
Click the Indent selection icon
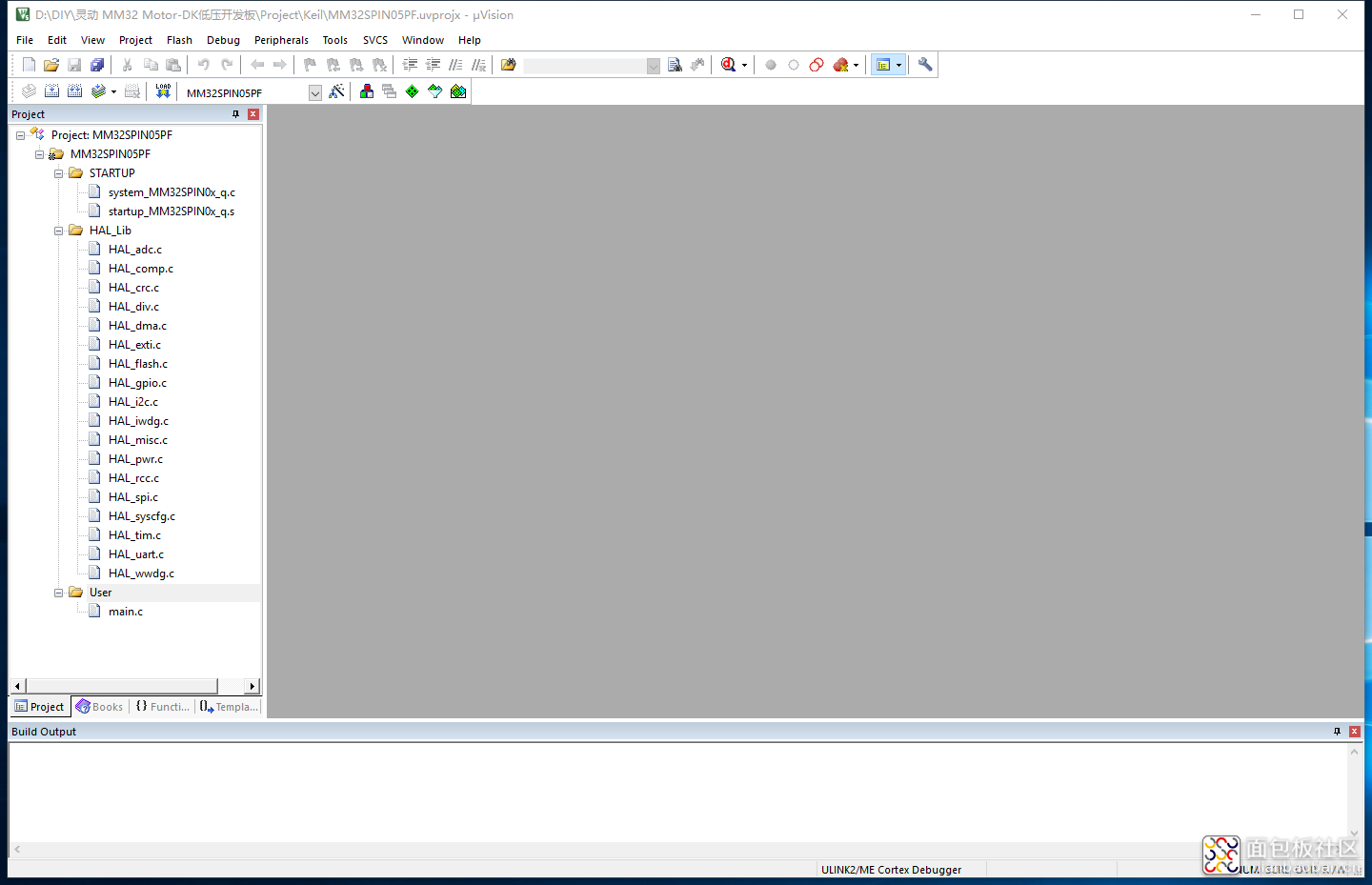pos(410,65)
